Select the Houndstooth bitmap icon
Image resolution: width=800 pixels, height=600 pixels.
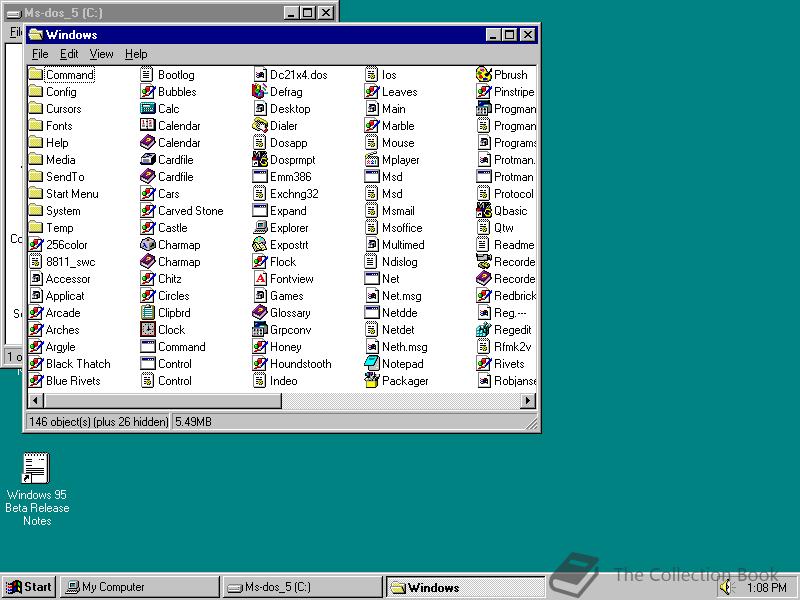point(259,364)
